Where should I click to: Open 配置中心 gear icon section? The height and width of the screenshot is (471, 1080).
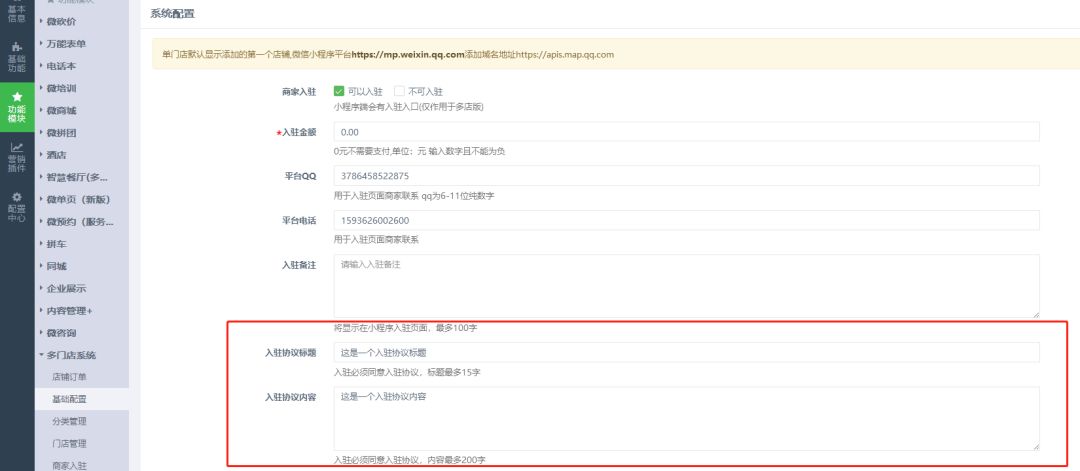[x=17, y=207]
